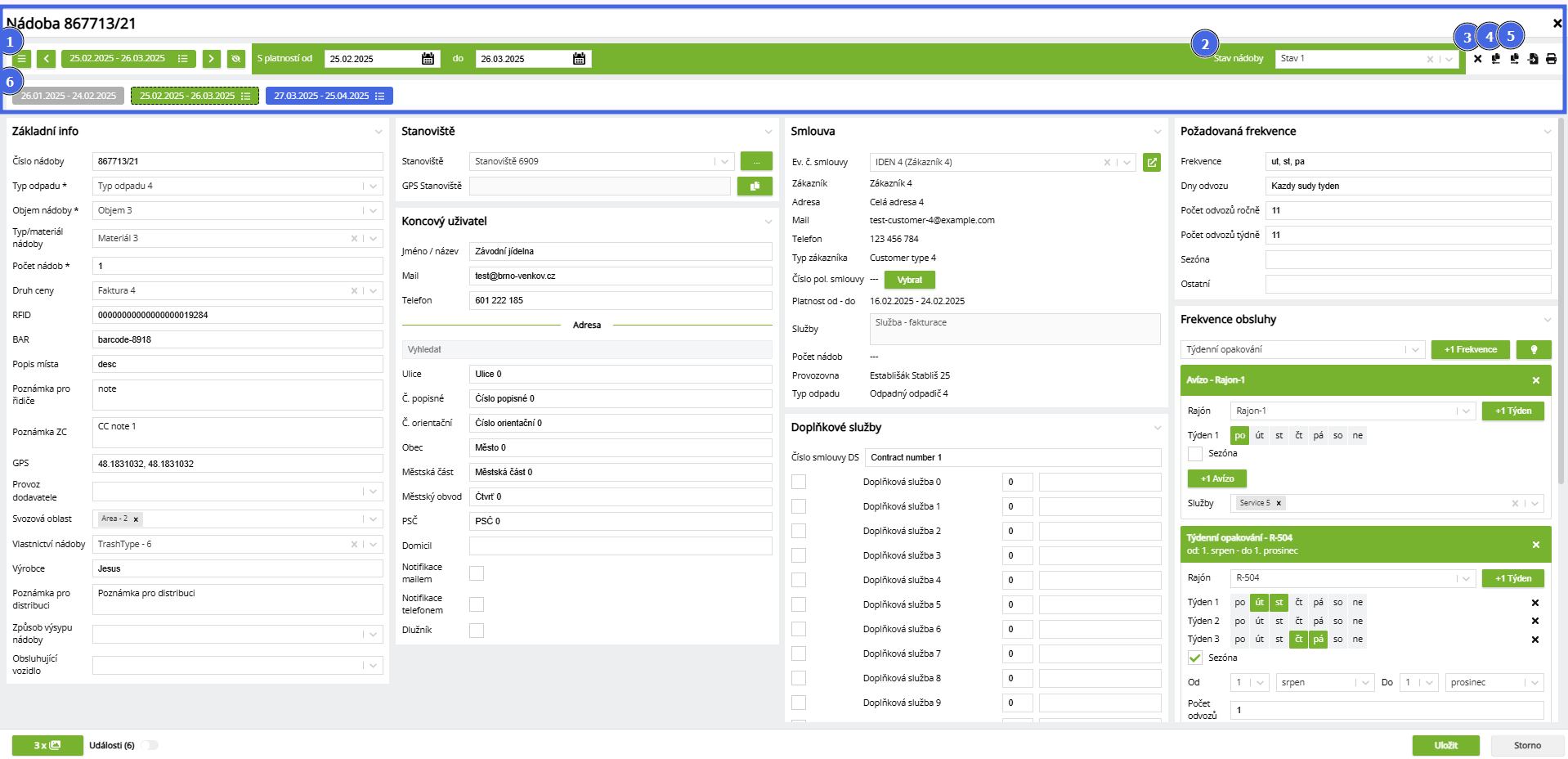1568x759 pixels.
Task: Click the '+1 Avízo' button
Action: click(1217, 479)
